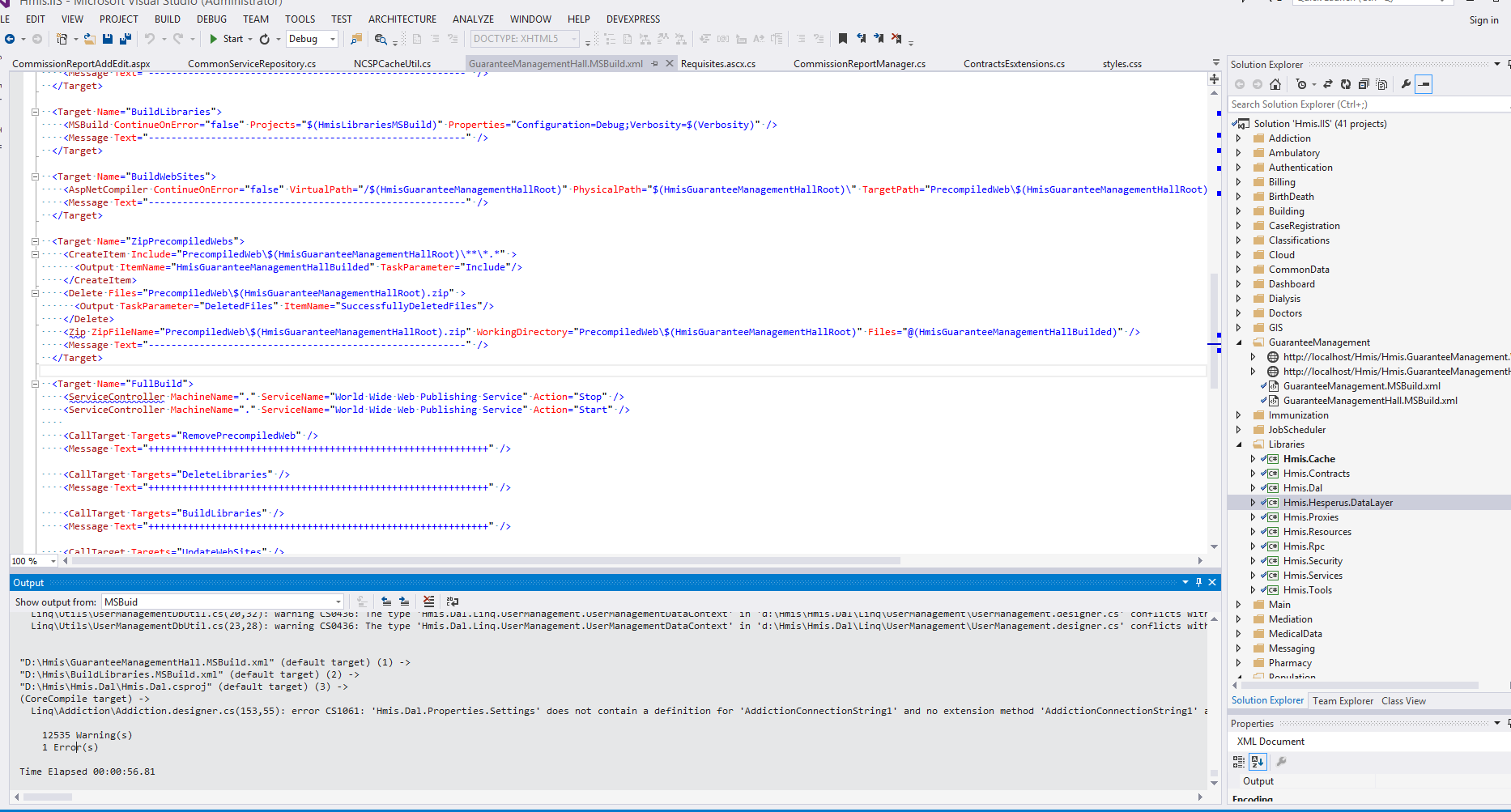Click Sign in link

(1483, 20)
